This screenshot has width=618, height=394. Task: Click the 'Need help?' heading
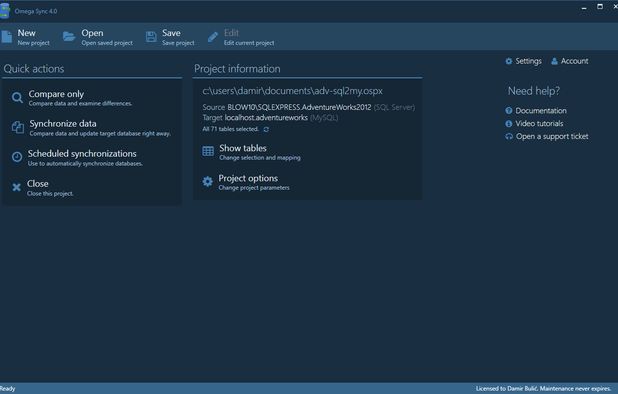point(534,91)
